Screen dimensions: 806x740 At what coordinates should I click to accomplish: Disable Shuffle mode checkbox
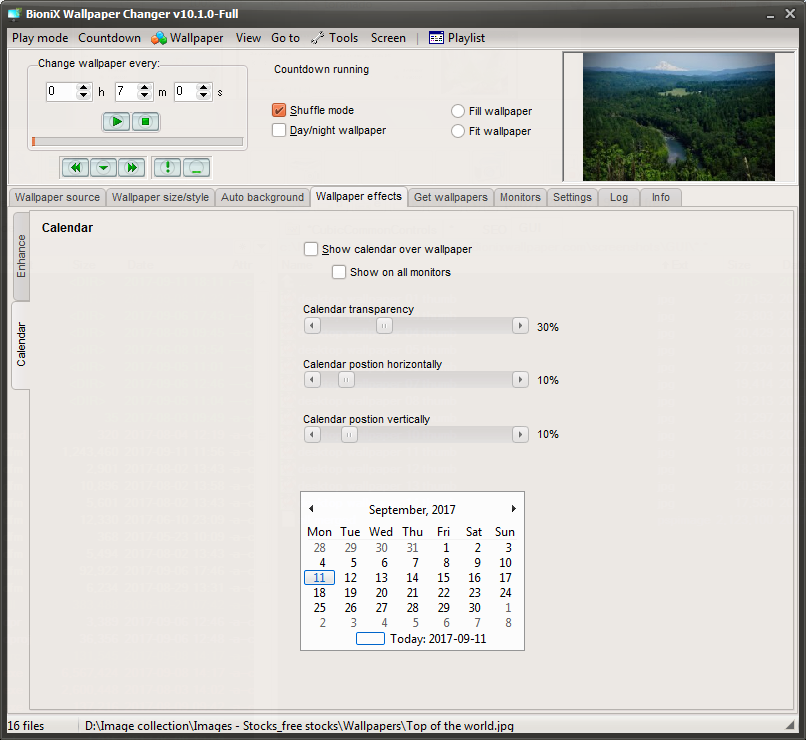[x=279, y=110]
